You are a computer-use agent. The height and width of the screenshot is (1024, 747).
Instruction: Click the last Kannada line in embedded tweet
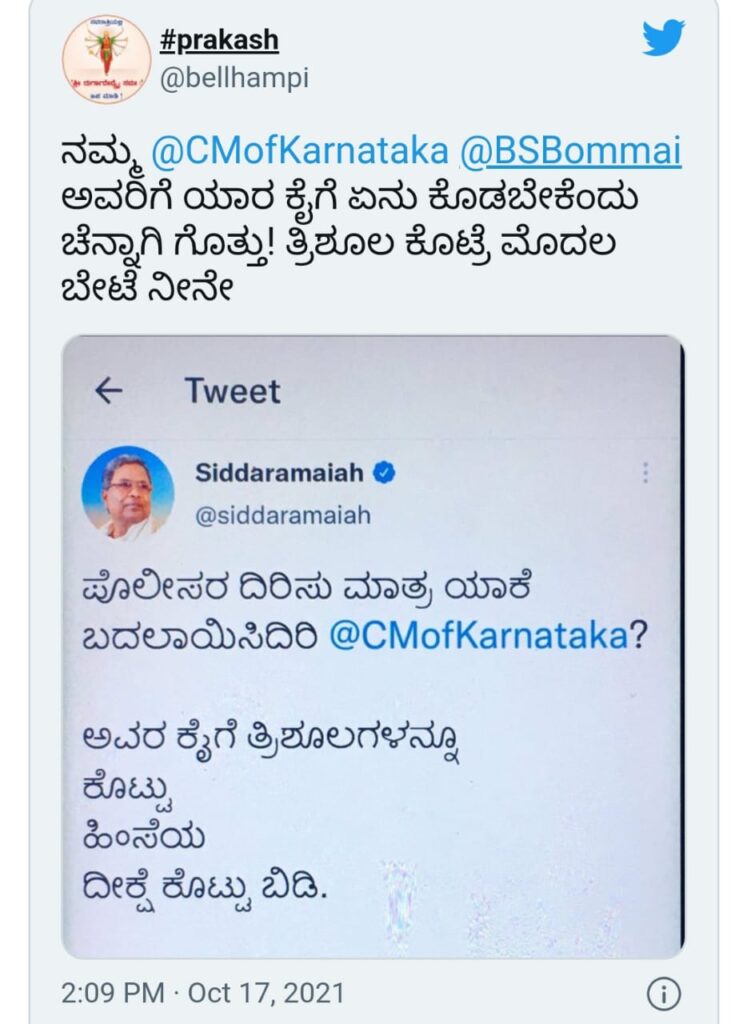204,886
